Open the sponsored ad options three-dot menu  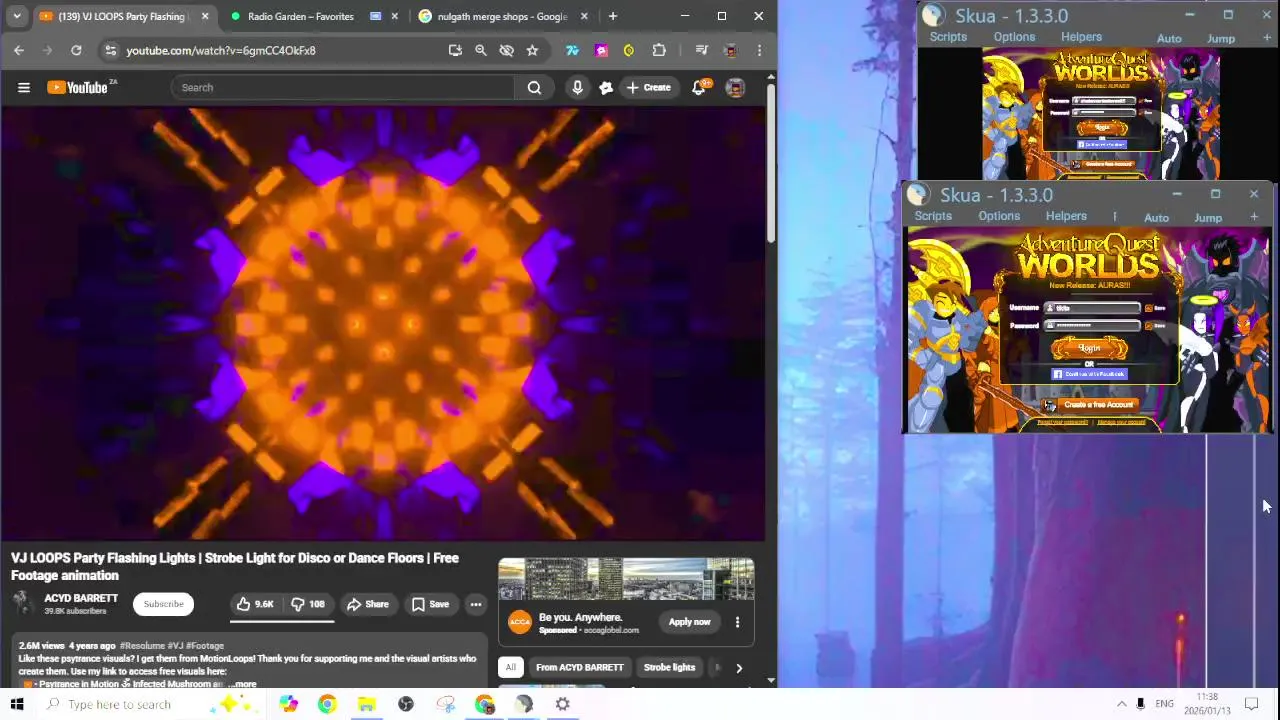(x=737, y=622)
